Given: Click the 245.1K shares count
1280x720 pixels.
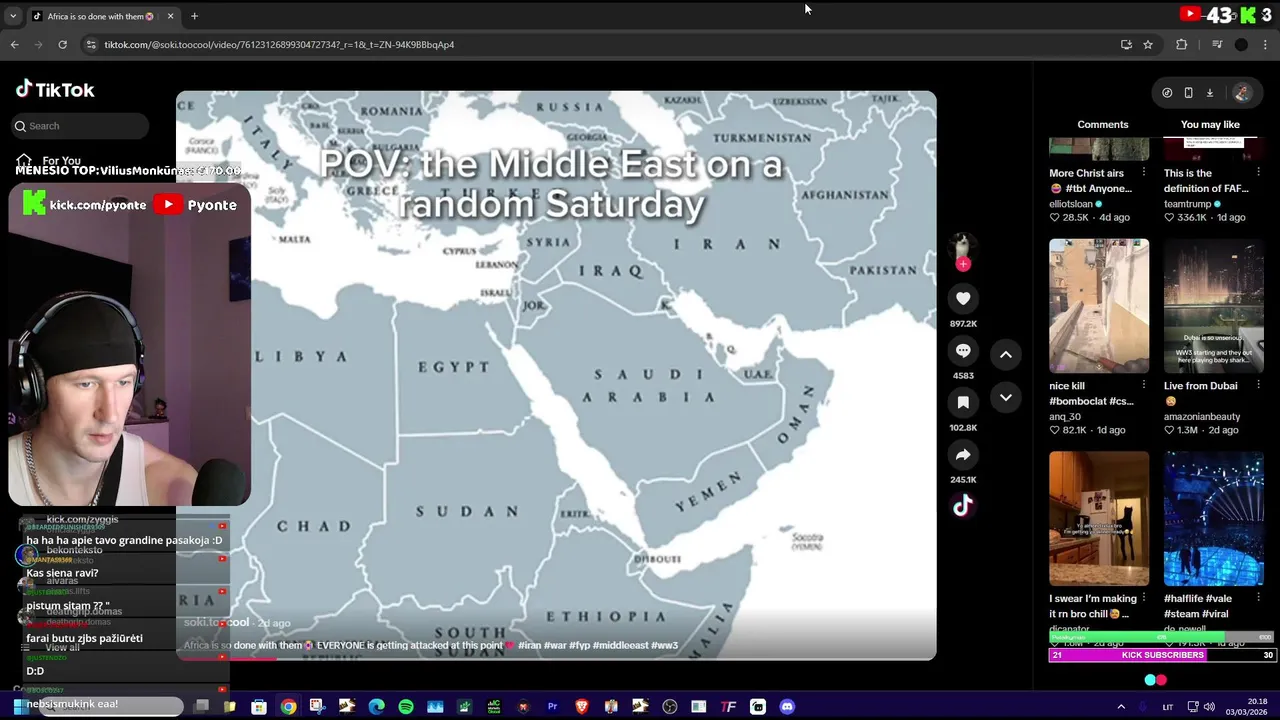Looking at the screenshot, I should [x=963, y=480].
